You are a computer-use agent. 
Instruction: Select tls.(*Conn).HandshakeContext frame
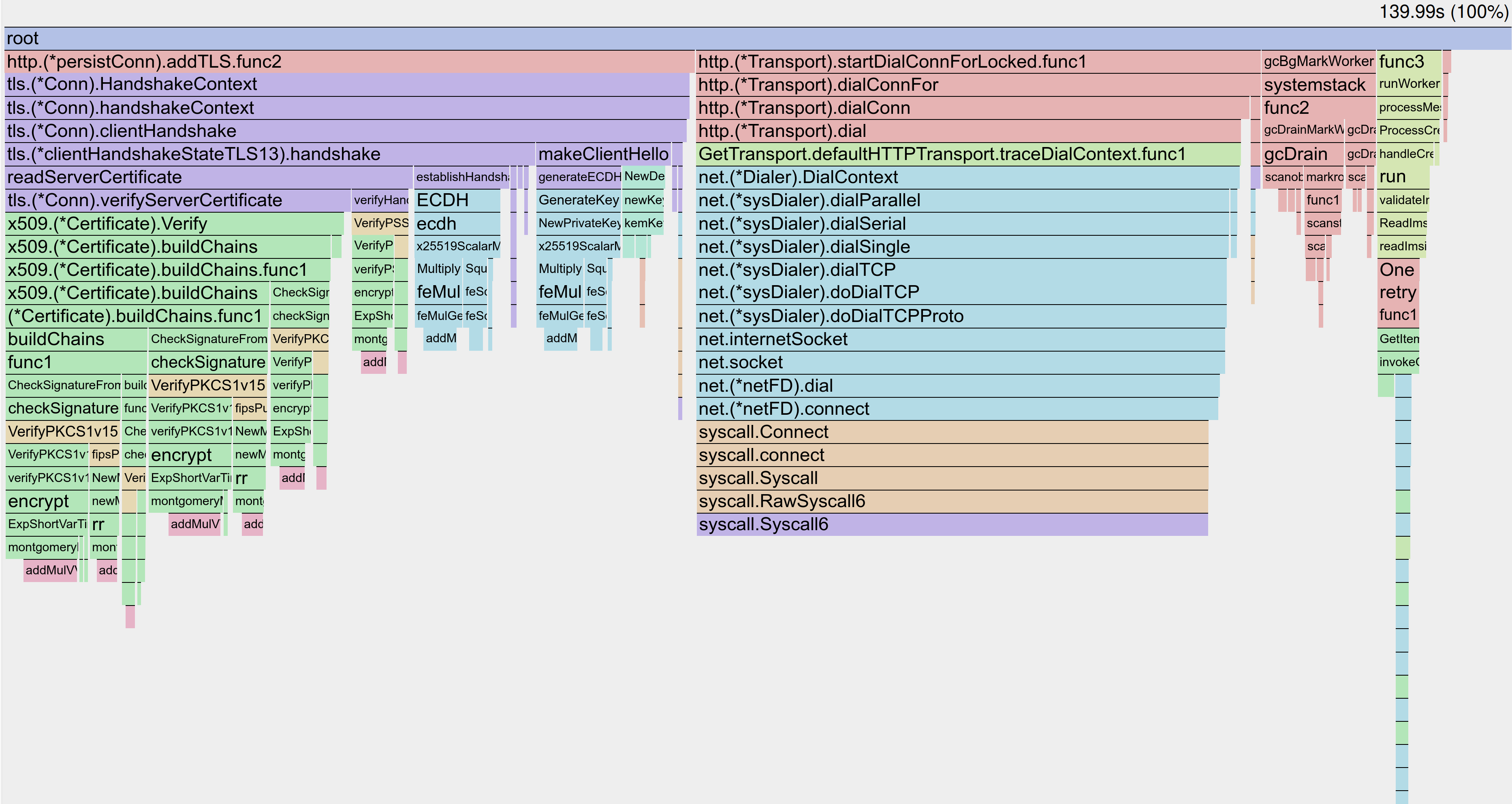(347, 85)
